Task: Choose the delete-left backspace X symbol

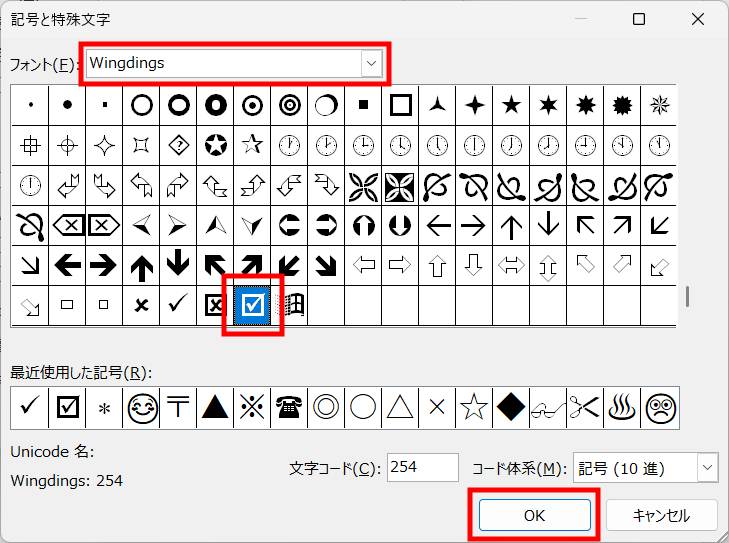Action: tap(67, 226)
